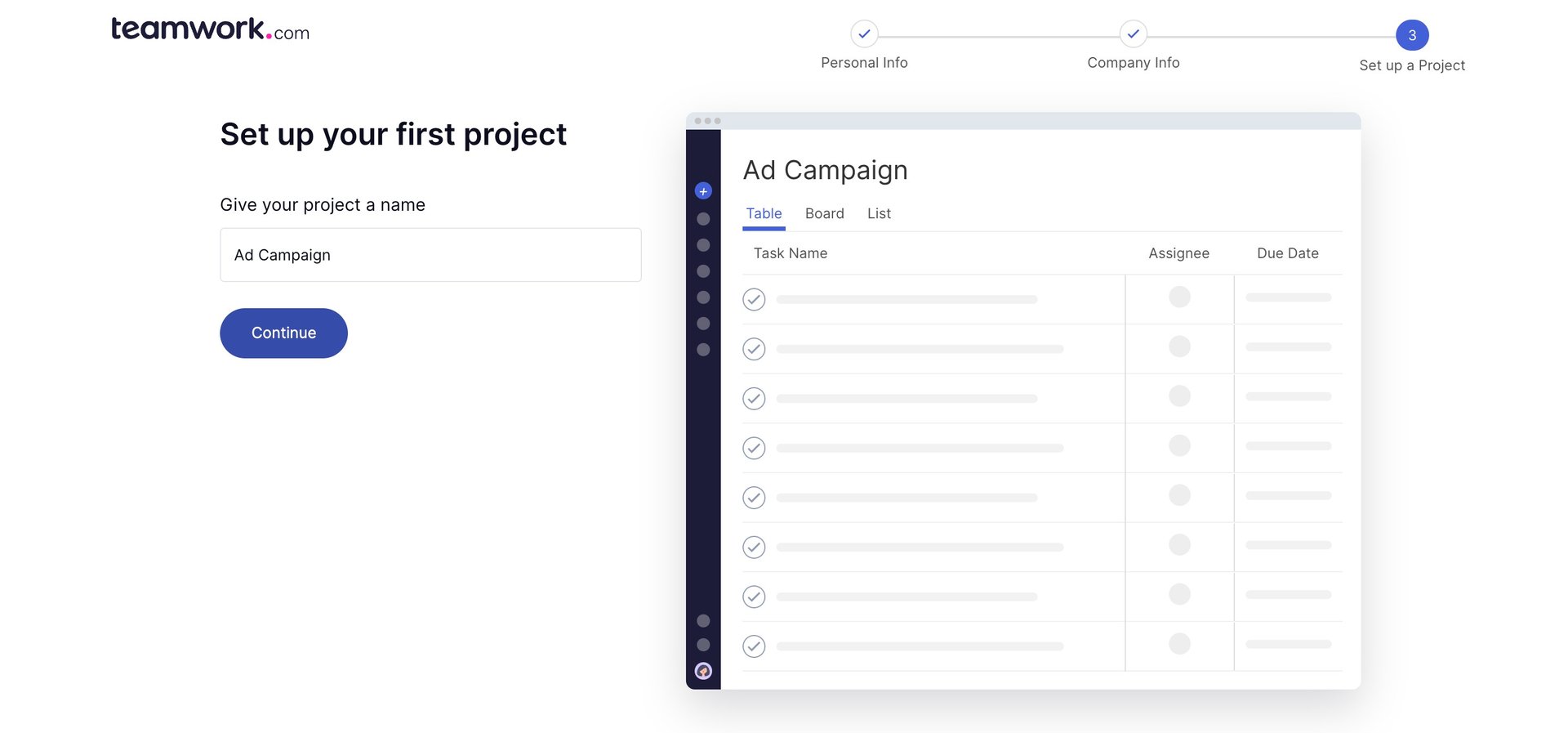Click the Due Date column header

[x=1287, y=253]
